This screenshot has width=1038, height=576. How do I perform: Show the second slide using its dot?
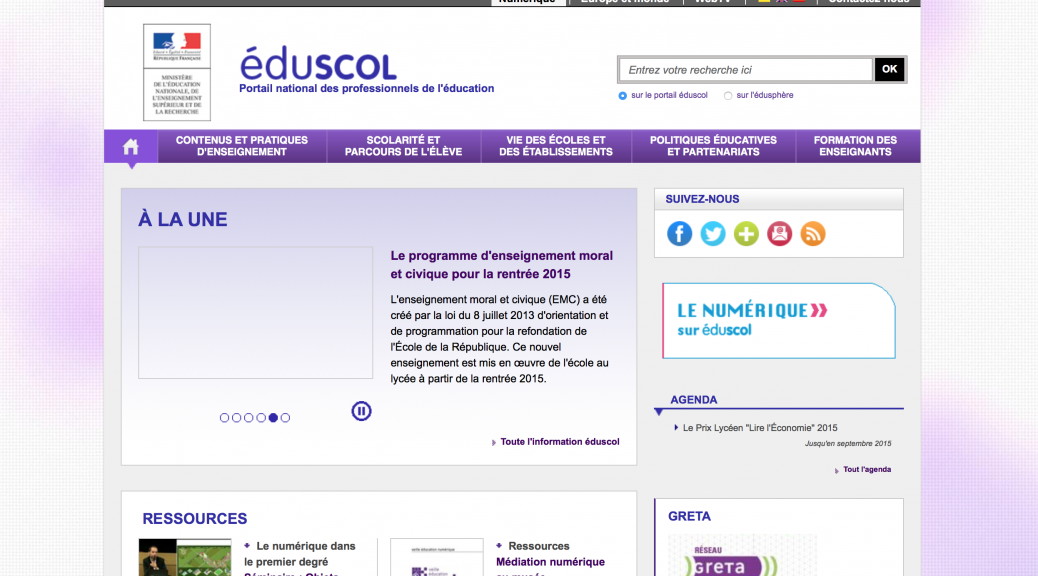236,418
